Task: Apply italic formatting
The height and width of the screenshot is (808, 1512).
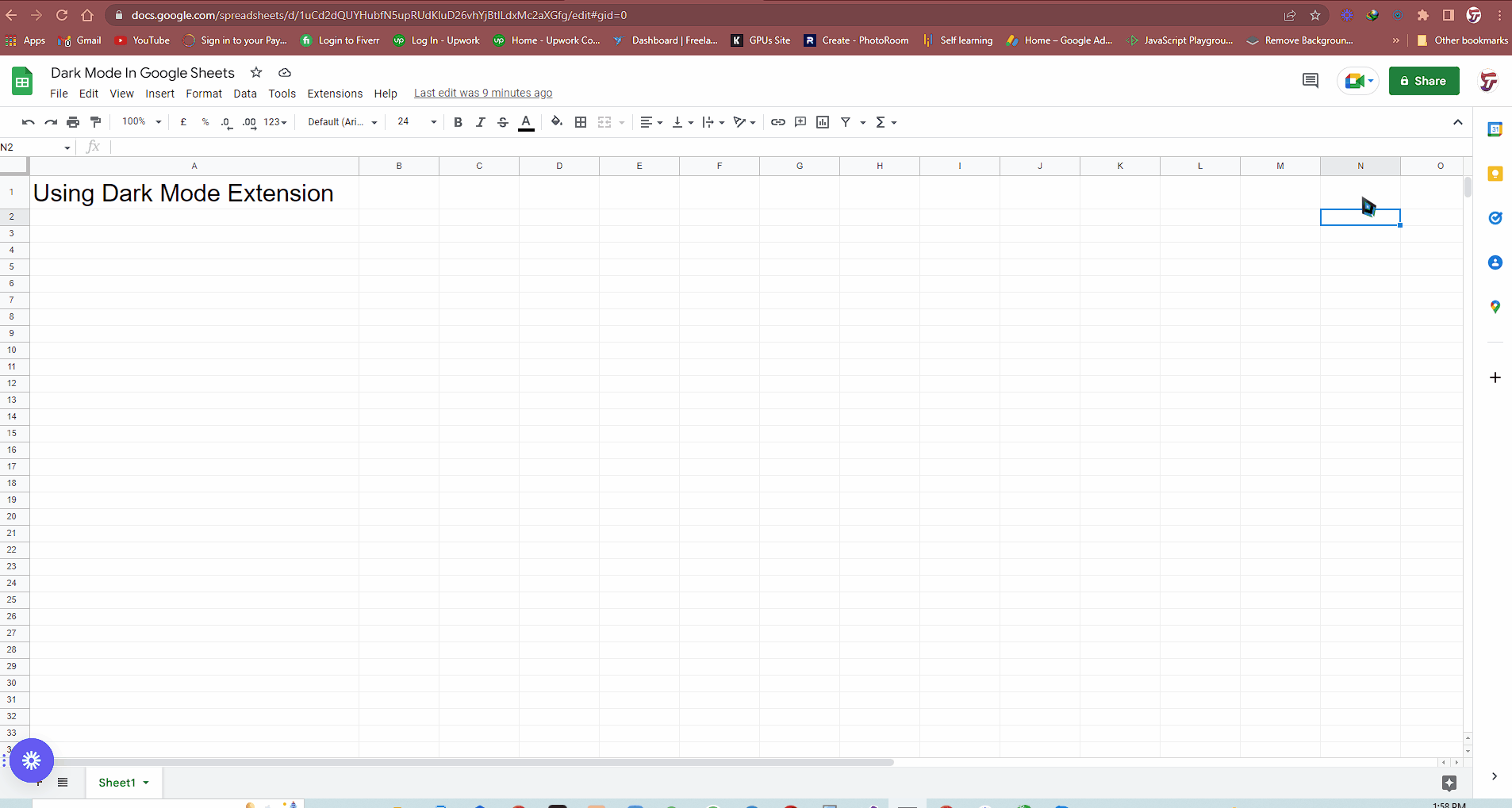Action: [481, 122]
